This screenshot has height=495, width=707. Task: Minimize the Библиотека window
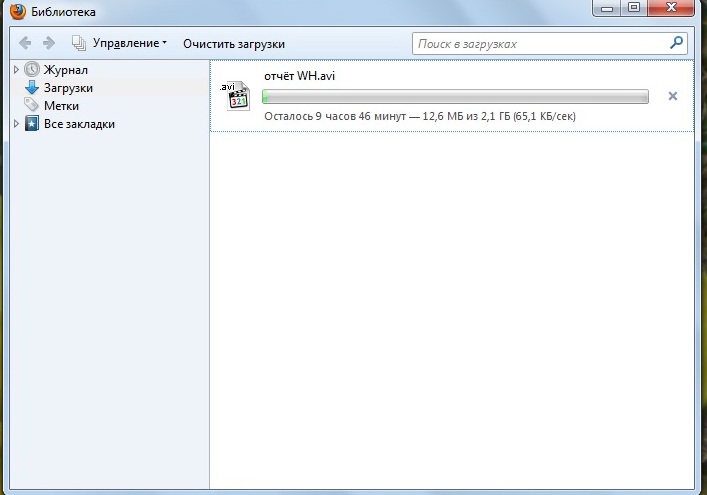(x=607, y=8)
